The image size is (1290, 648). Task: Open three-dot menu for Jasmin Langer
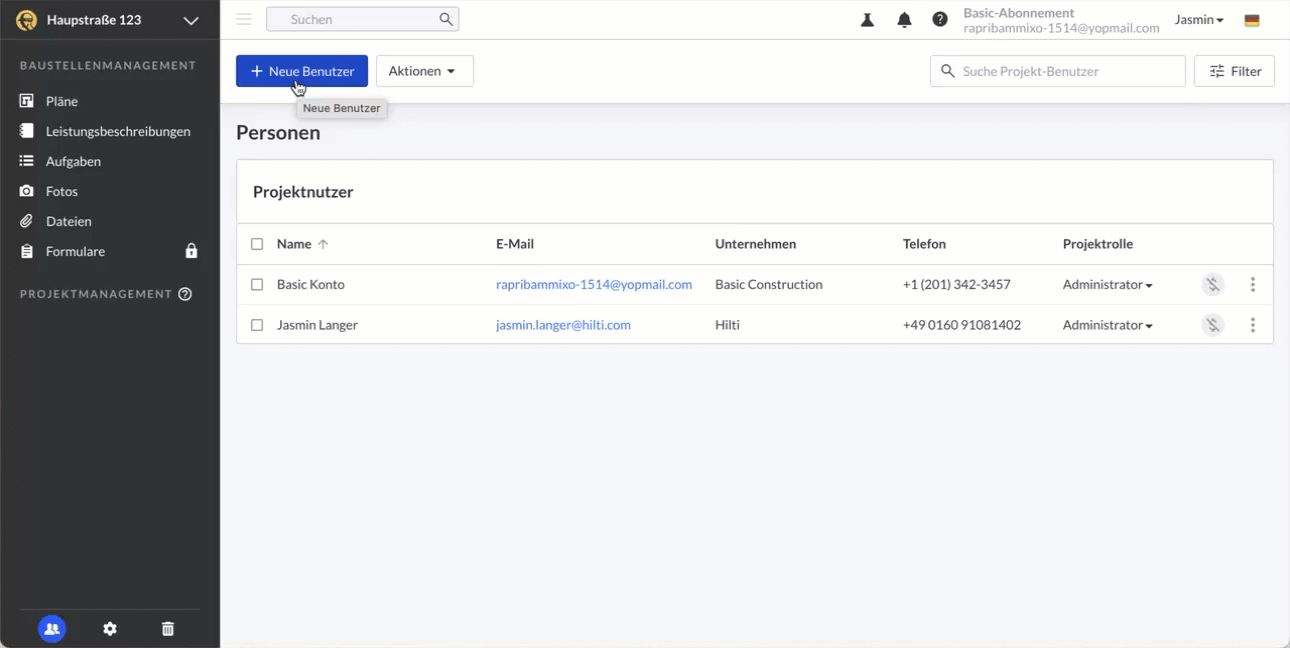click(1252, 325)
